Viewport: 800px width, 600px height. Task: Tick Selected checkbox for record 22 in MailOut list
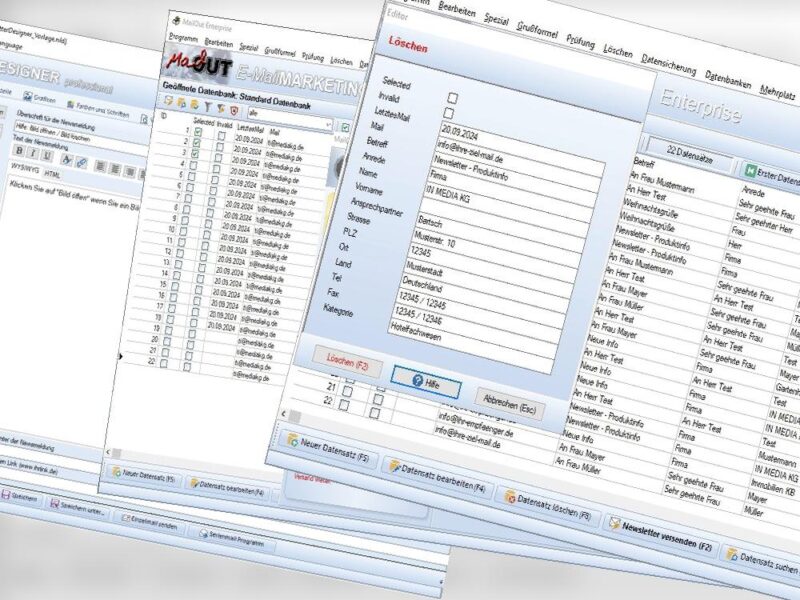(164, 363)
